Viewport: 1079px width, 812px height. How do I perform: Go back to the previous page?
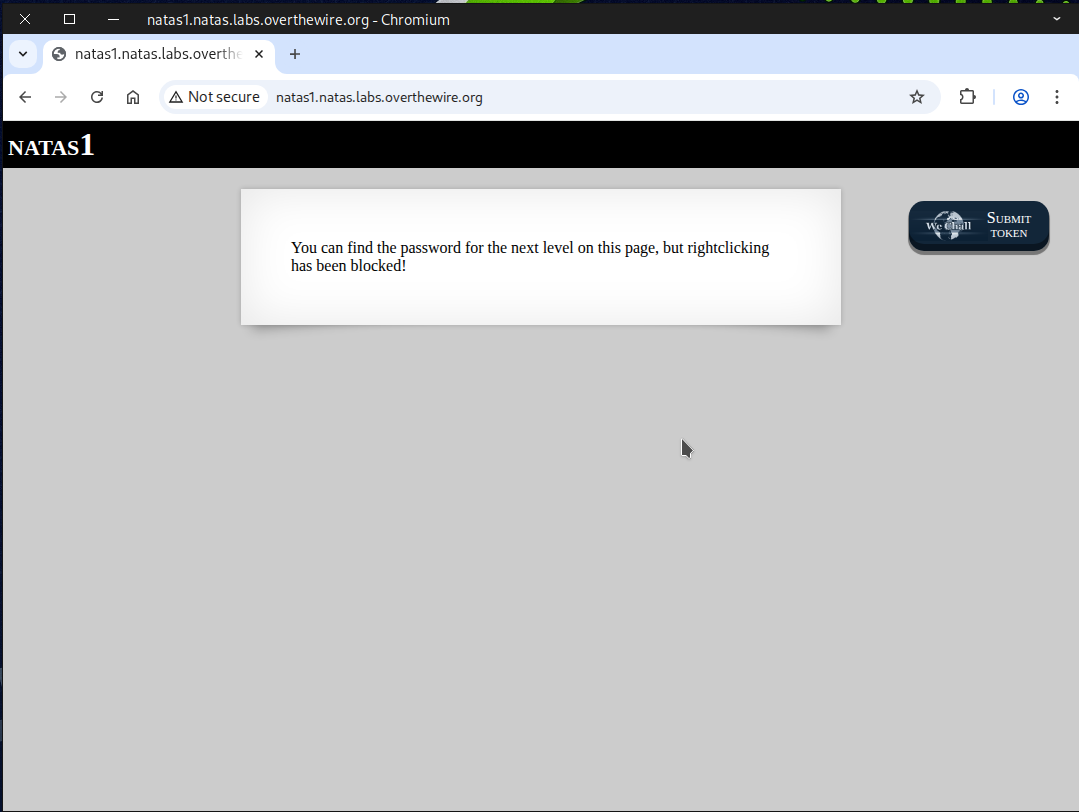[x=25, y=97]
